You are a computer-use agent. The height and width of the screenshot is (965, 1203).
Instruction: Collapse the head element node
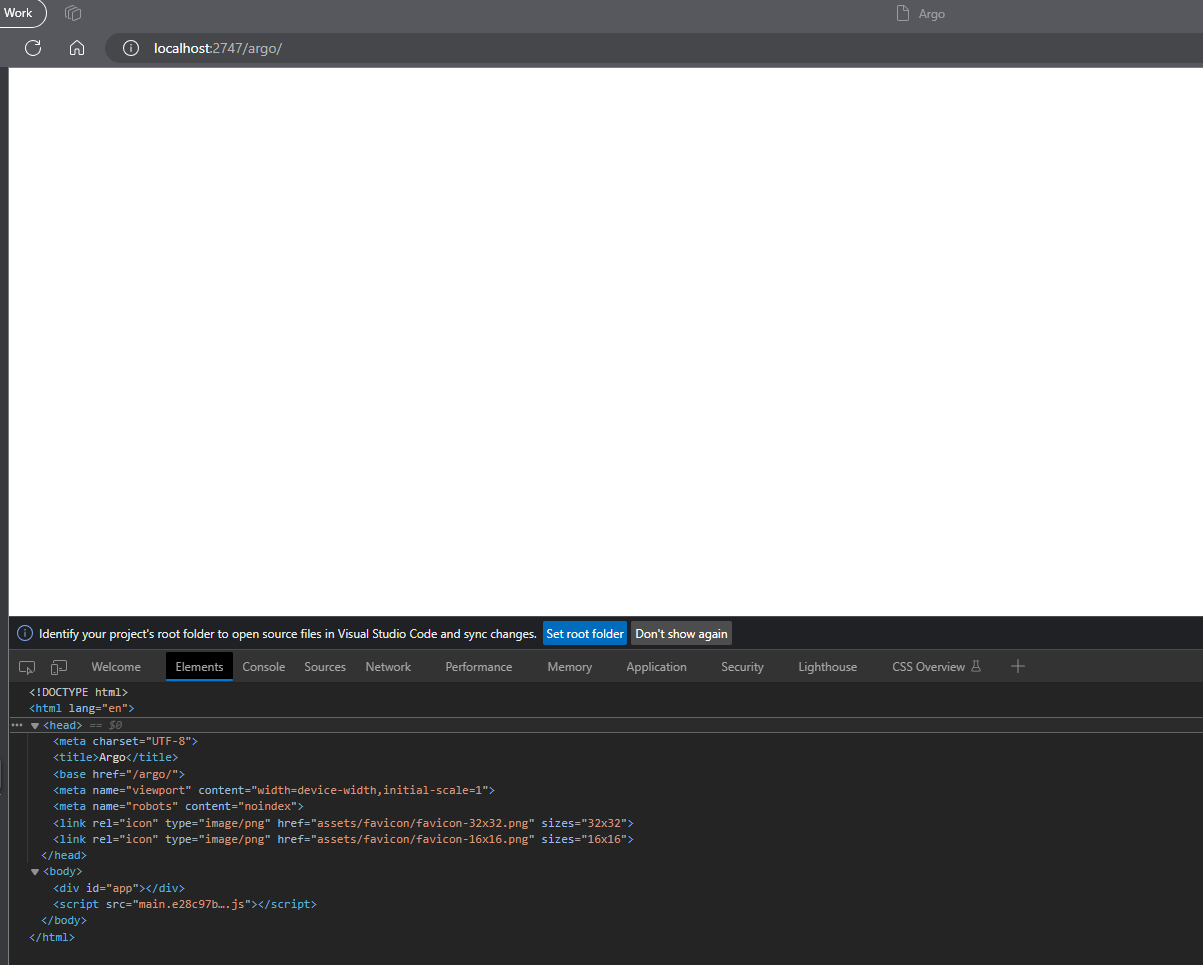coord(35,725)
